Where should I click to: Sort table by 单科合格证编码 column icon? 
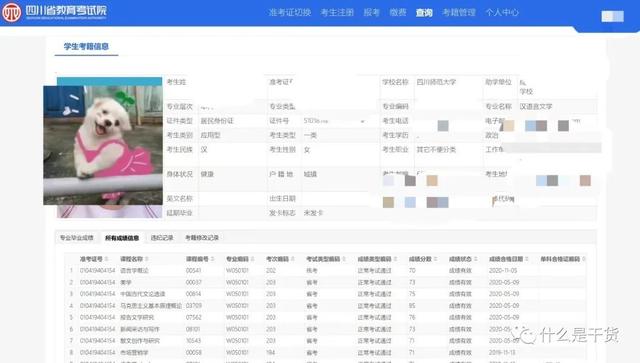tap(584, 259)
